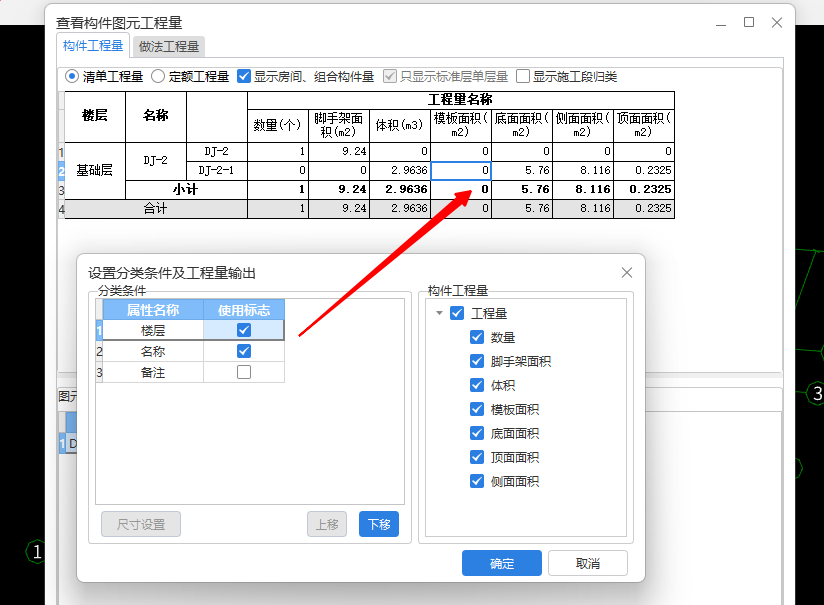824x605 pixels.
Task: Select 属性名称 column header
Action: [x=153, y=310]
